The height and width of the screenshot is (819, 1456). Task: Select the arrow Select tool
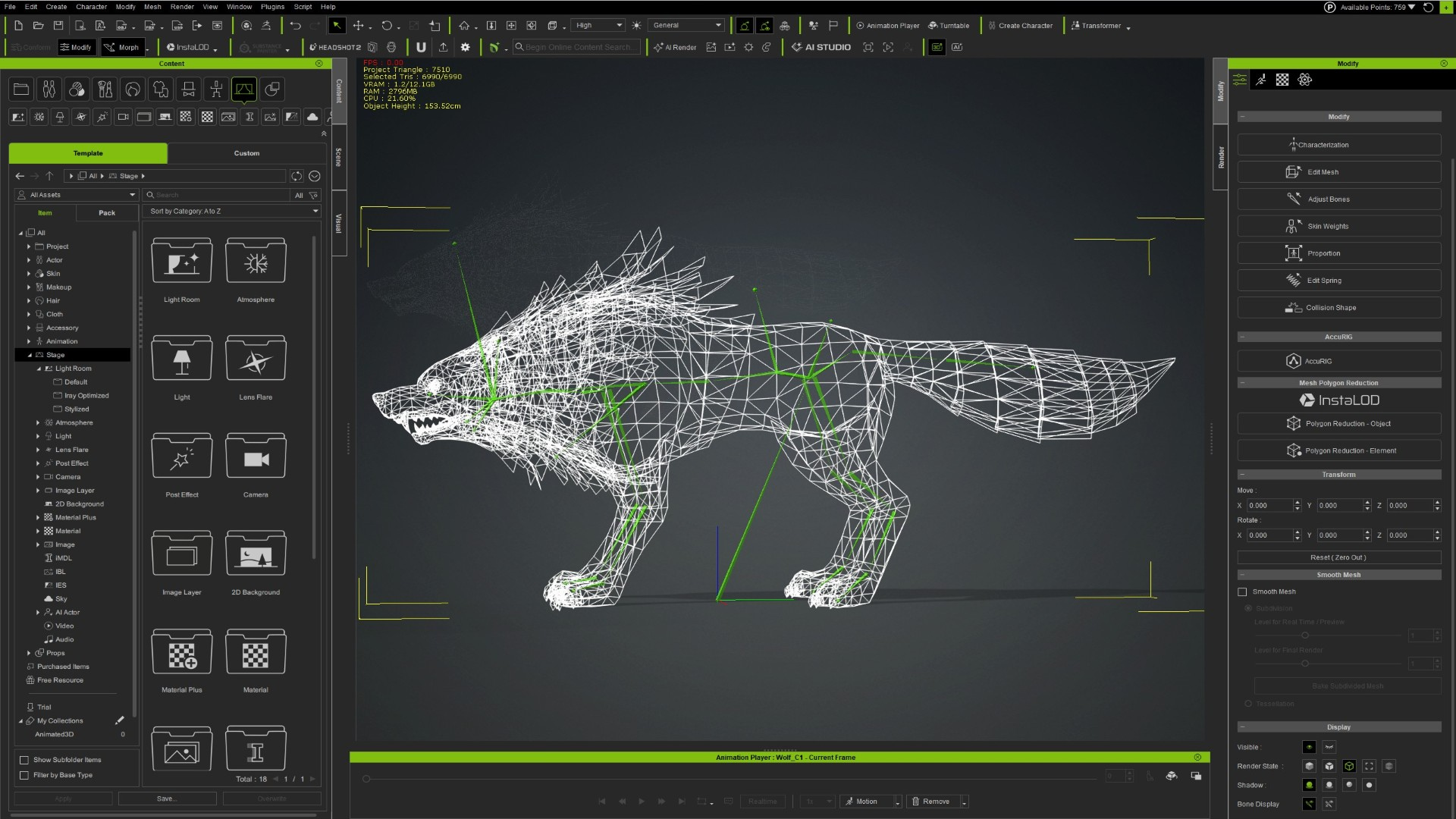(x=337, y=26)
